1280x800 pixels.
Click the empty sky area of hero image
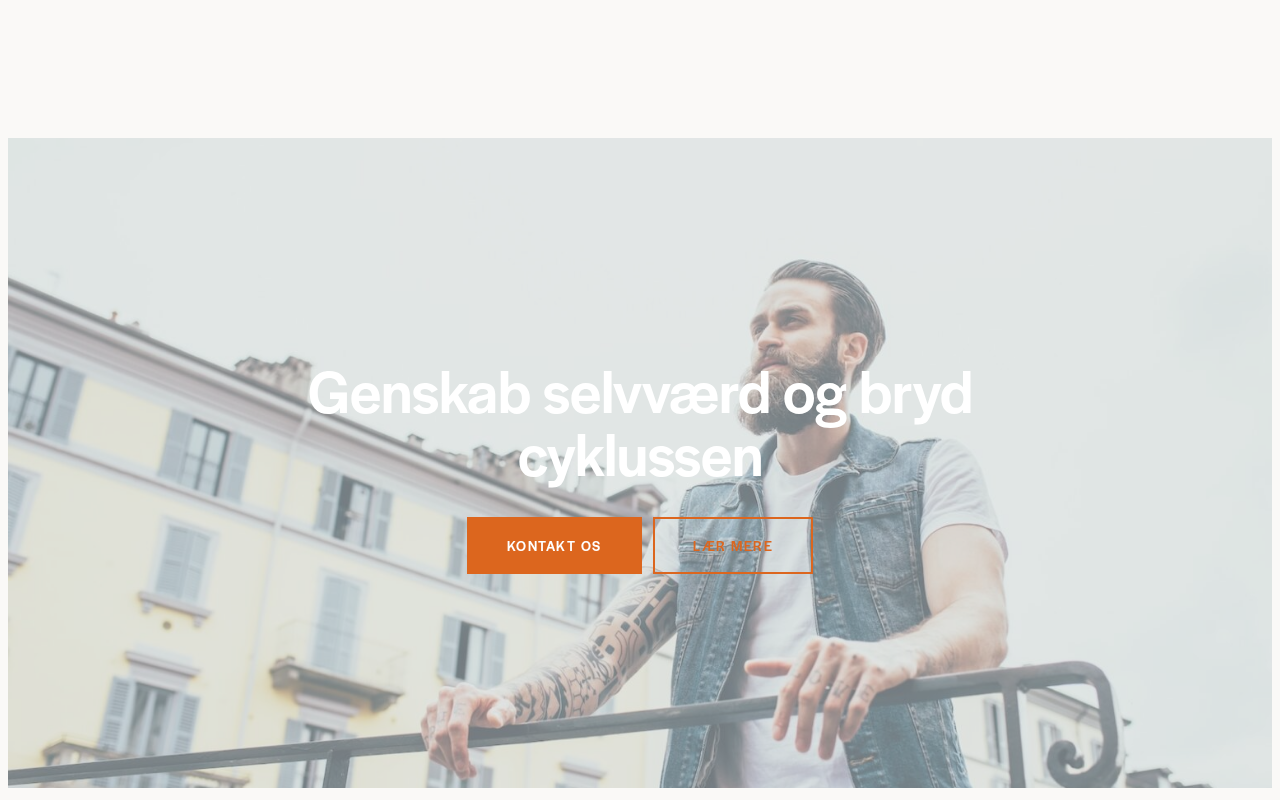click(400, 220)
